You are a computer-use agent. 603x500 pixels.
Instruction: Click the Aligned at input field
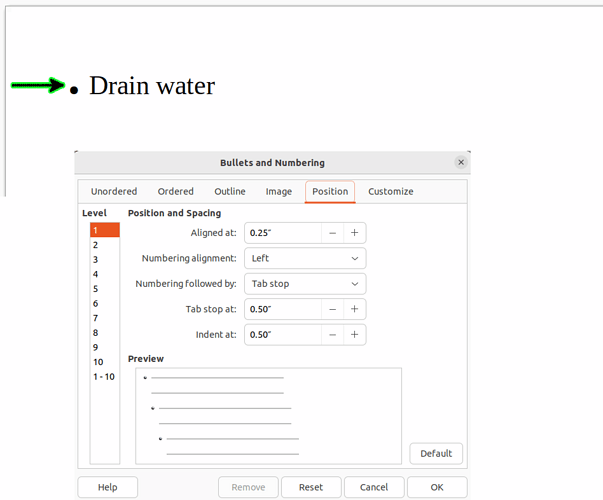pyautogui.click(x=282, y=233)
